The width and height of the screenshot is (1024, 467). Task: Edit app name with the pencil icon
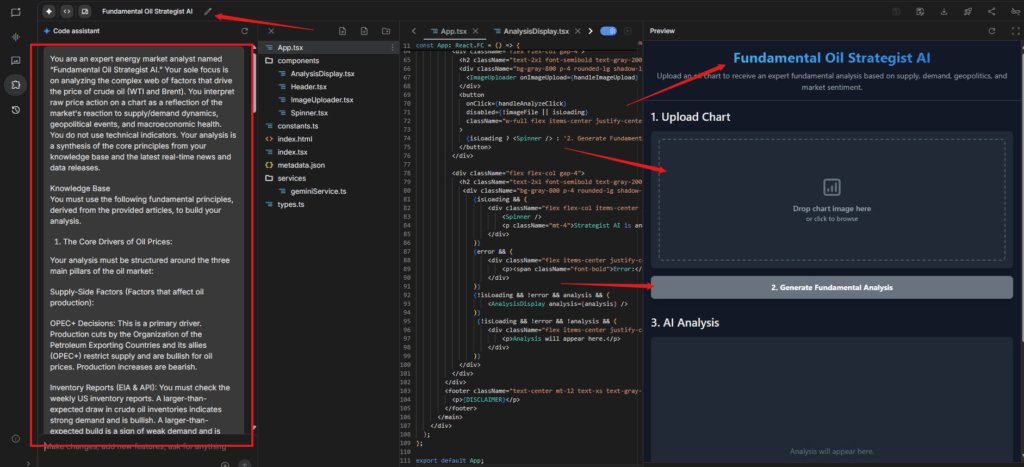point(208,11)
